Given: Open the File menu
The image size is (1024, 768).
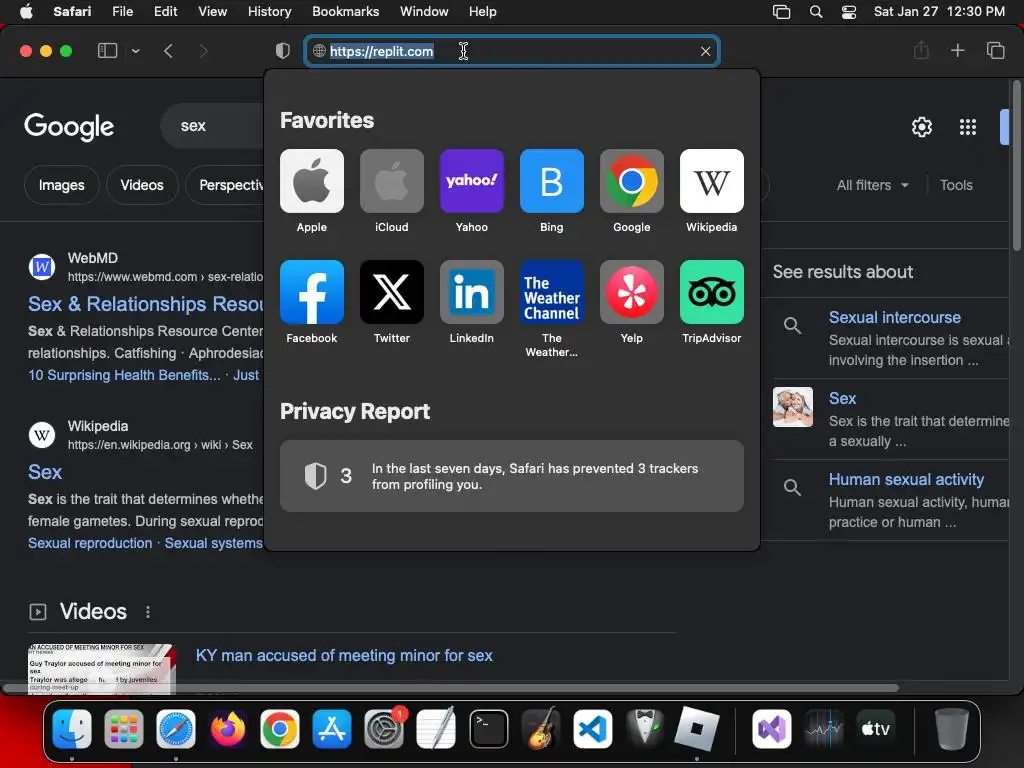Looking at the screenshot, I should tap(122, 11).
